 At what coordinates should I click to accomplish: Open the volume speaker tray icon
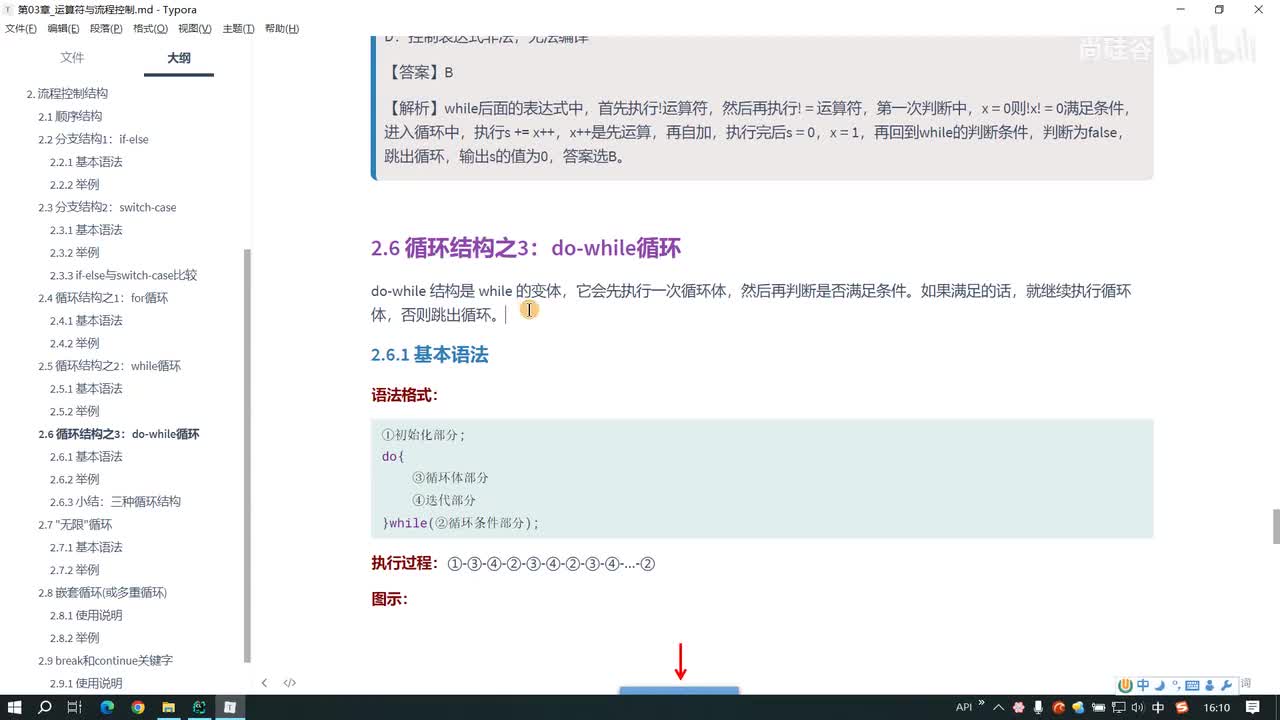coord(1138,707)
